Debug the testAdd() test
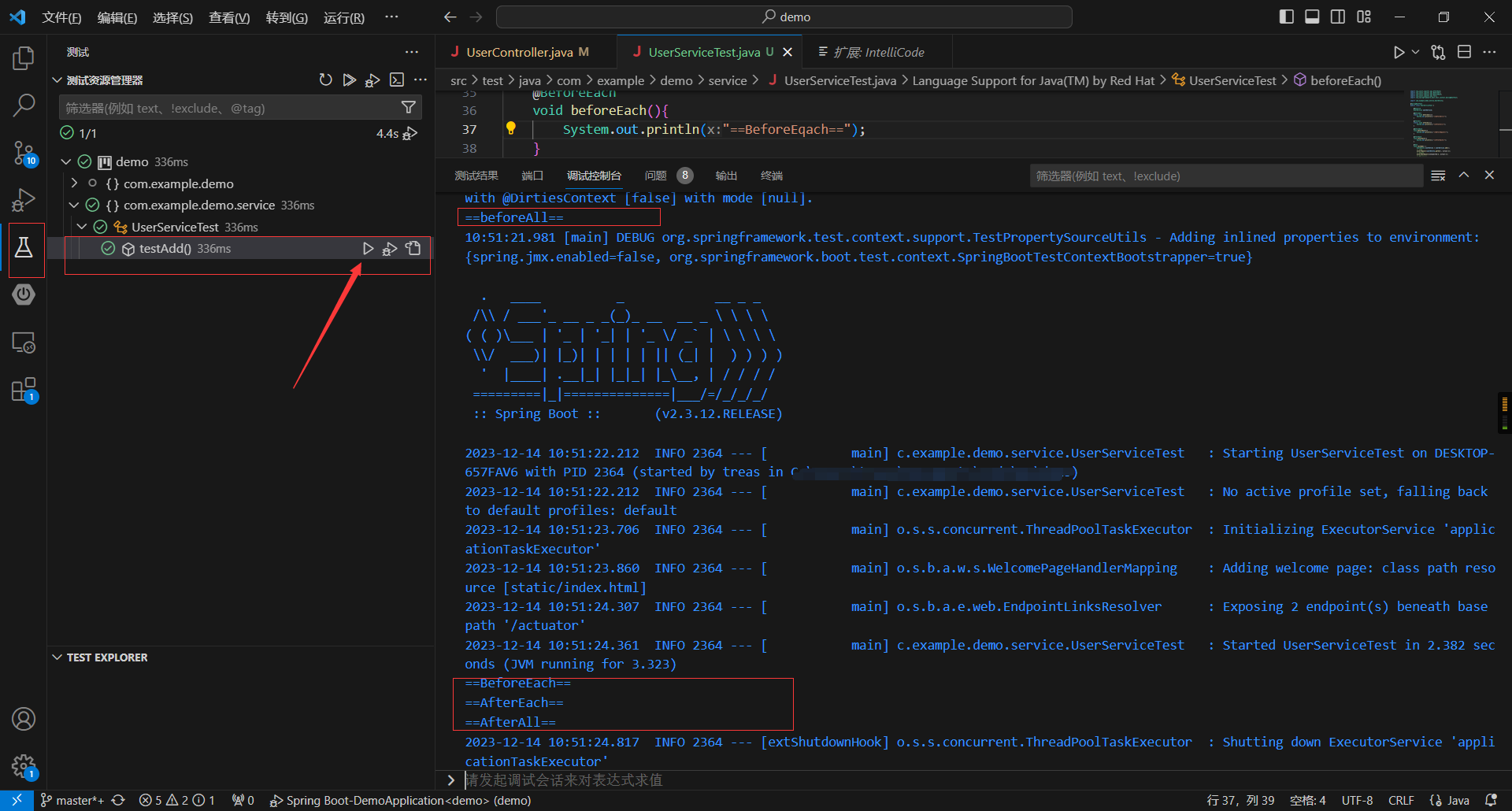Image resolution: width=1512 pixels, height=811 pixels. click(x=390, y=248)
